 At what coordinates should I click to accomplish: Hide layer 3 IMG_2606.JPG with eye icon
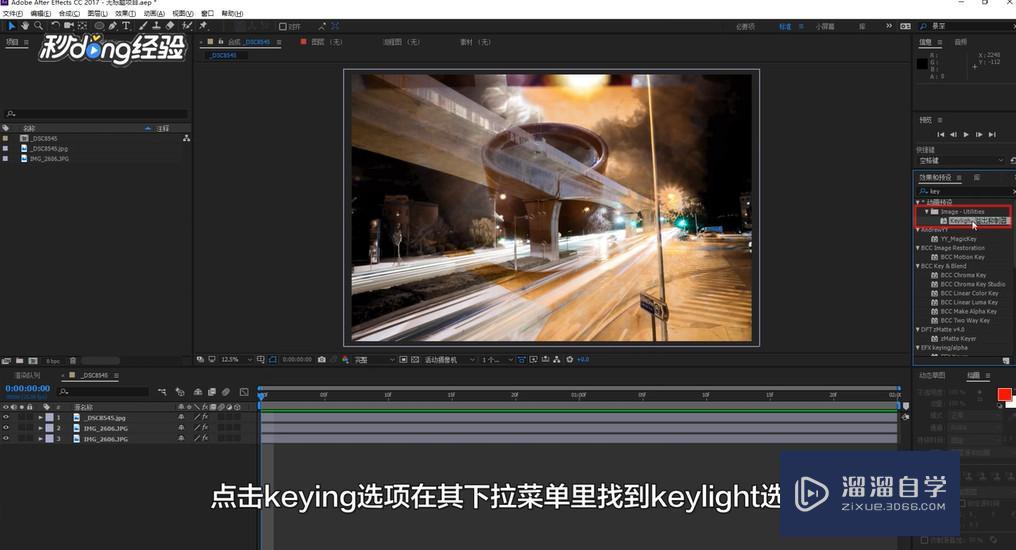pyautogui.click(x=6, y=439)
